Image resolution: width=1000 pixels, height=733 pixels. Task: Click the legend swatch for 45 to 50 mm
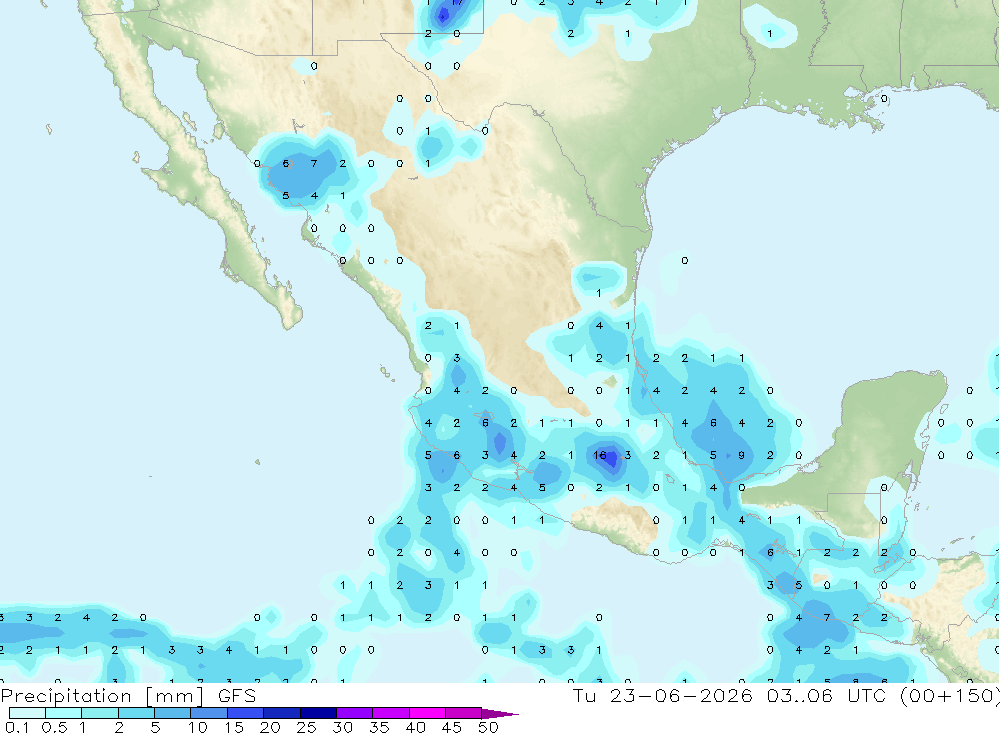click(x=464, y=713)
